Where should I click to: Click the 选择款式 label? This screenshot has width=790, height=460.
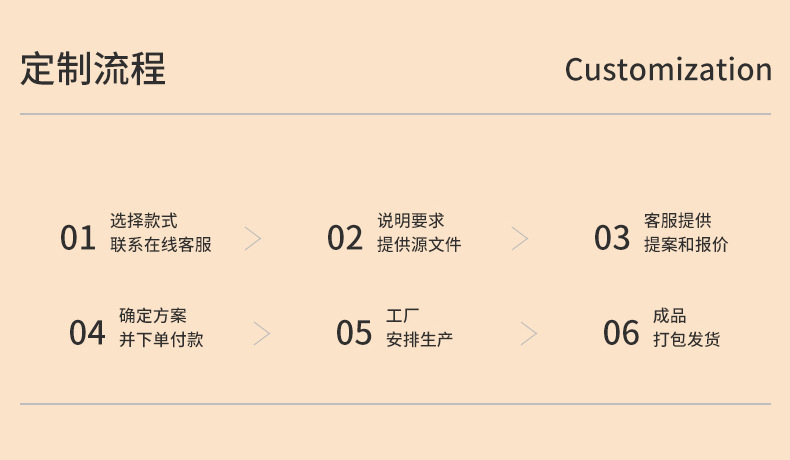click(x=144, y=221)
